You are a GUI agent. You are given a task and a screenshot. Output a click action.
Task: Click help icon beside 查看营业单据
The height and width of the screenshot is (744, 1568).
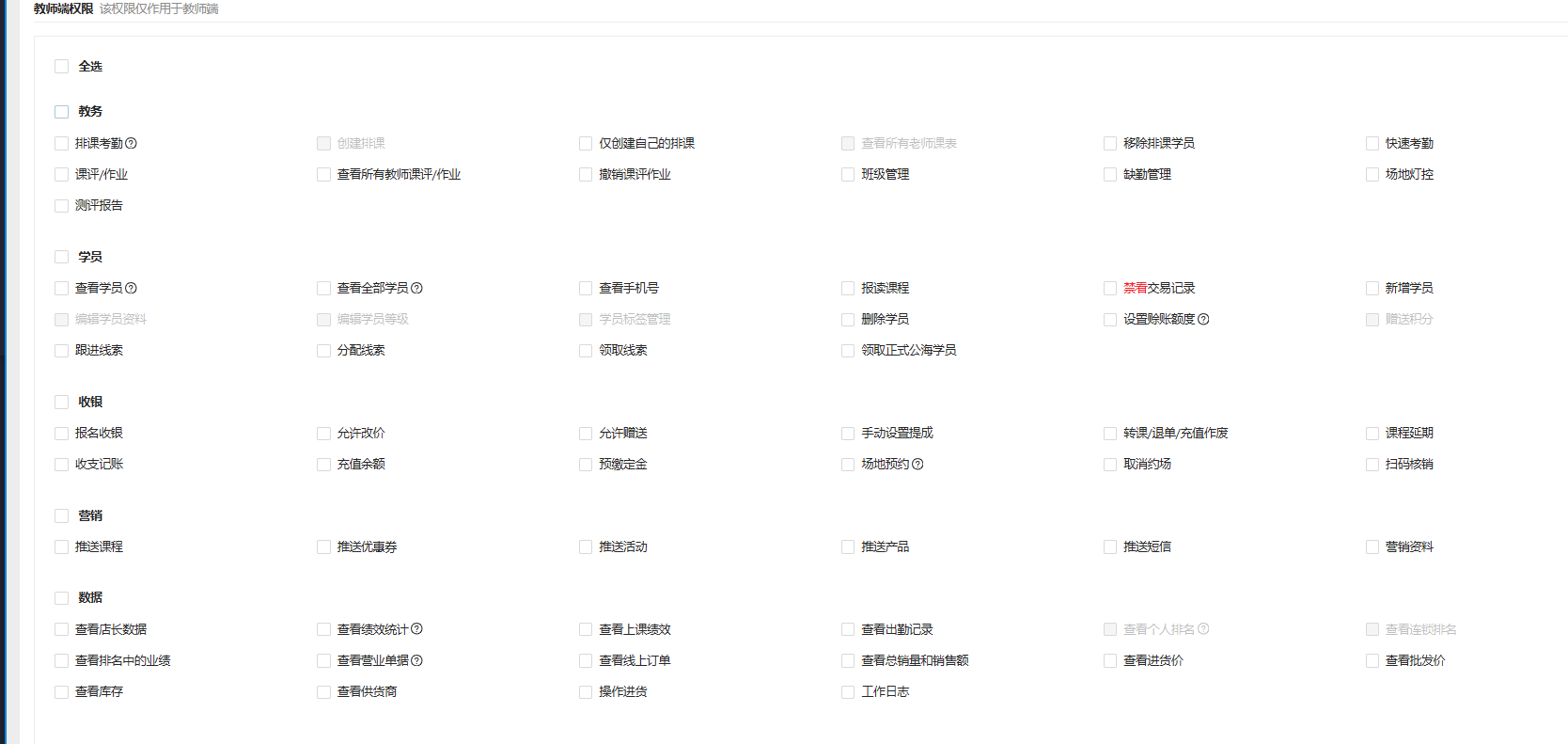(x=417, y=660)
